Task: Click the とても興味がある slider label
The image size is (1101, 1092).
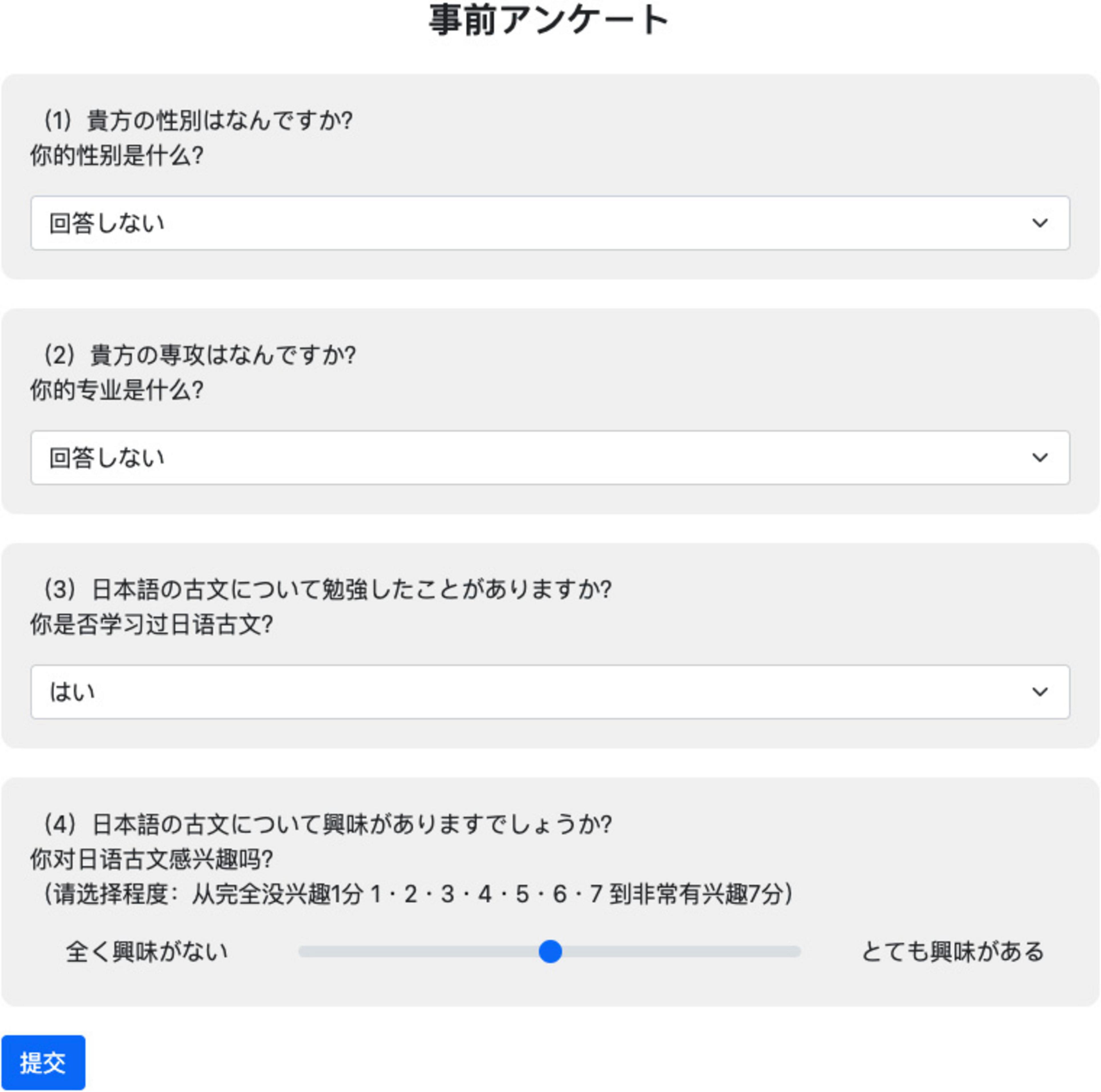Action: (x=952, y=952)
